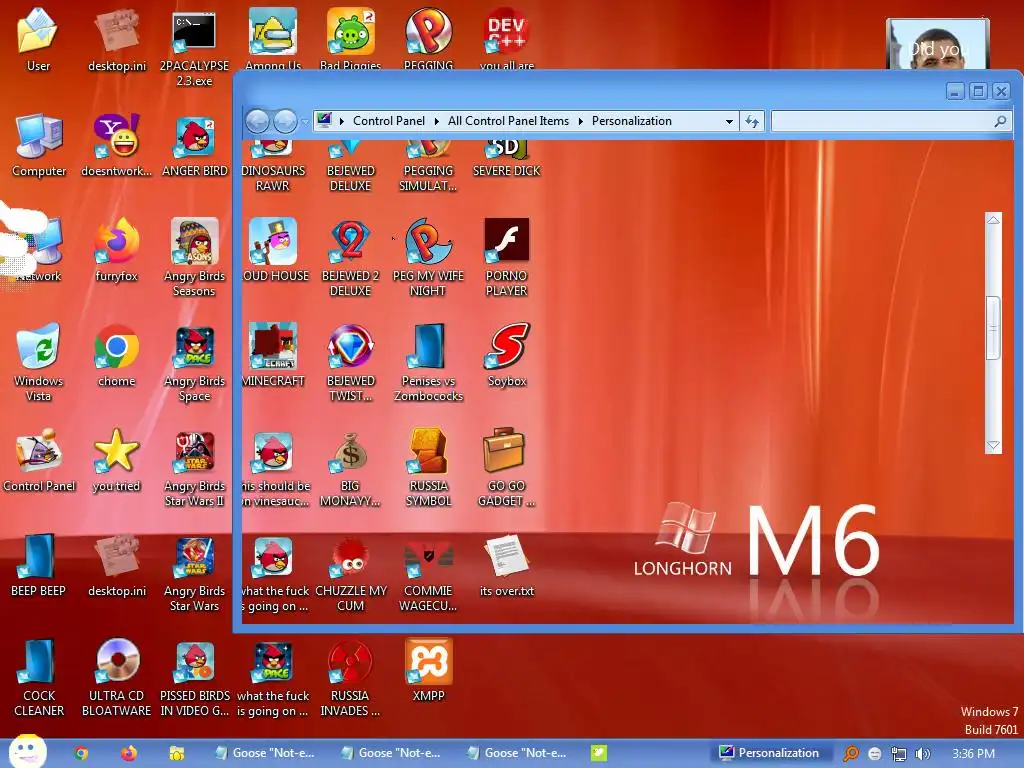Expand the arrow before Control Panel breadcrumb
Viewport: 1024px width, 768px height.
pyautogui.click(x=342, y=121)
